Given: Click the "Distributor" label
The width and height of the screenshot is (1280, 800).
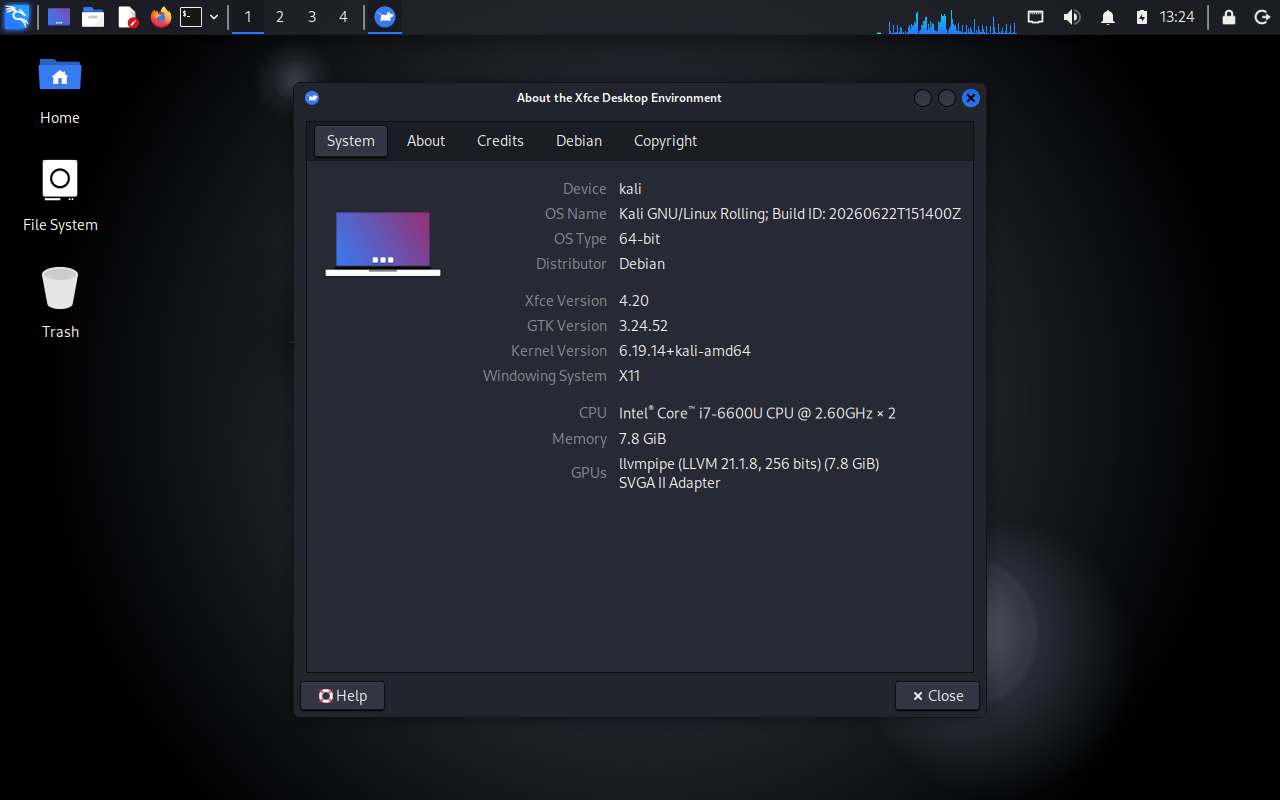Looking at the screenshot, I should pos(571,264).
